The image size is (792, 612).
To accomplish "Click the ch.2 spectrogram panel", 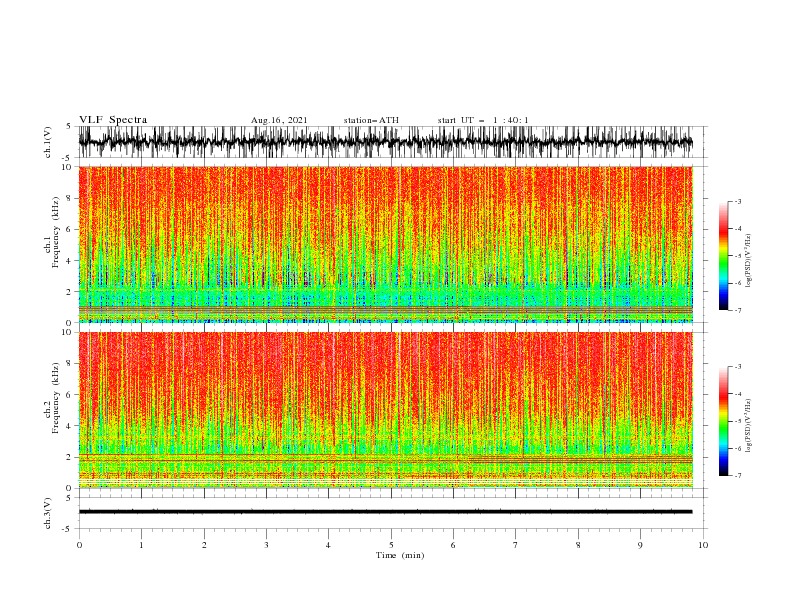I will [385, 410].
